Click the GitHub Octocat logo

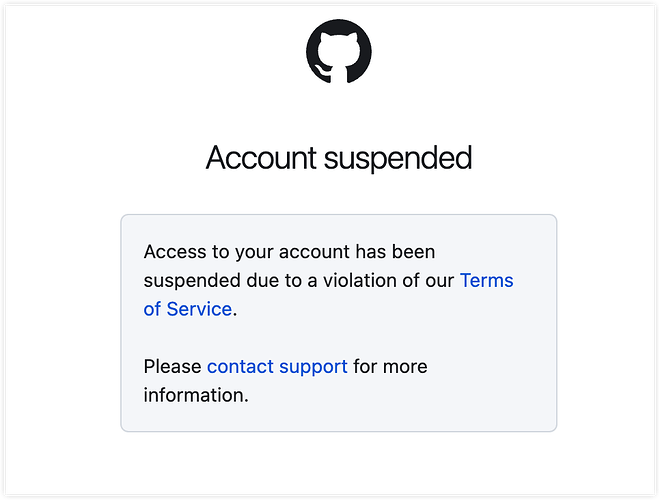click(x=339, y=51)
